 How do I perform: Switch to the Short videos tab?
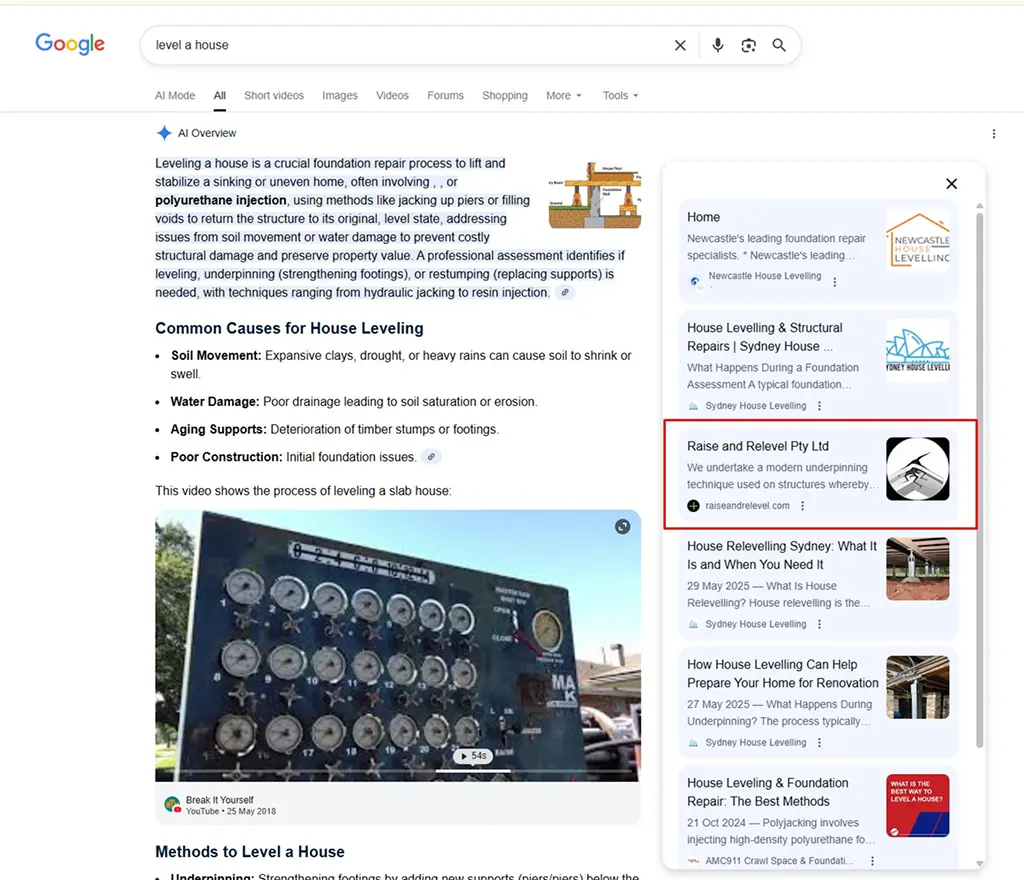point(273,96)
